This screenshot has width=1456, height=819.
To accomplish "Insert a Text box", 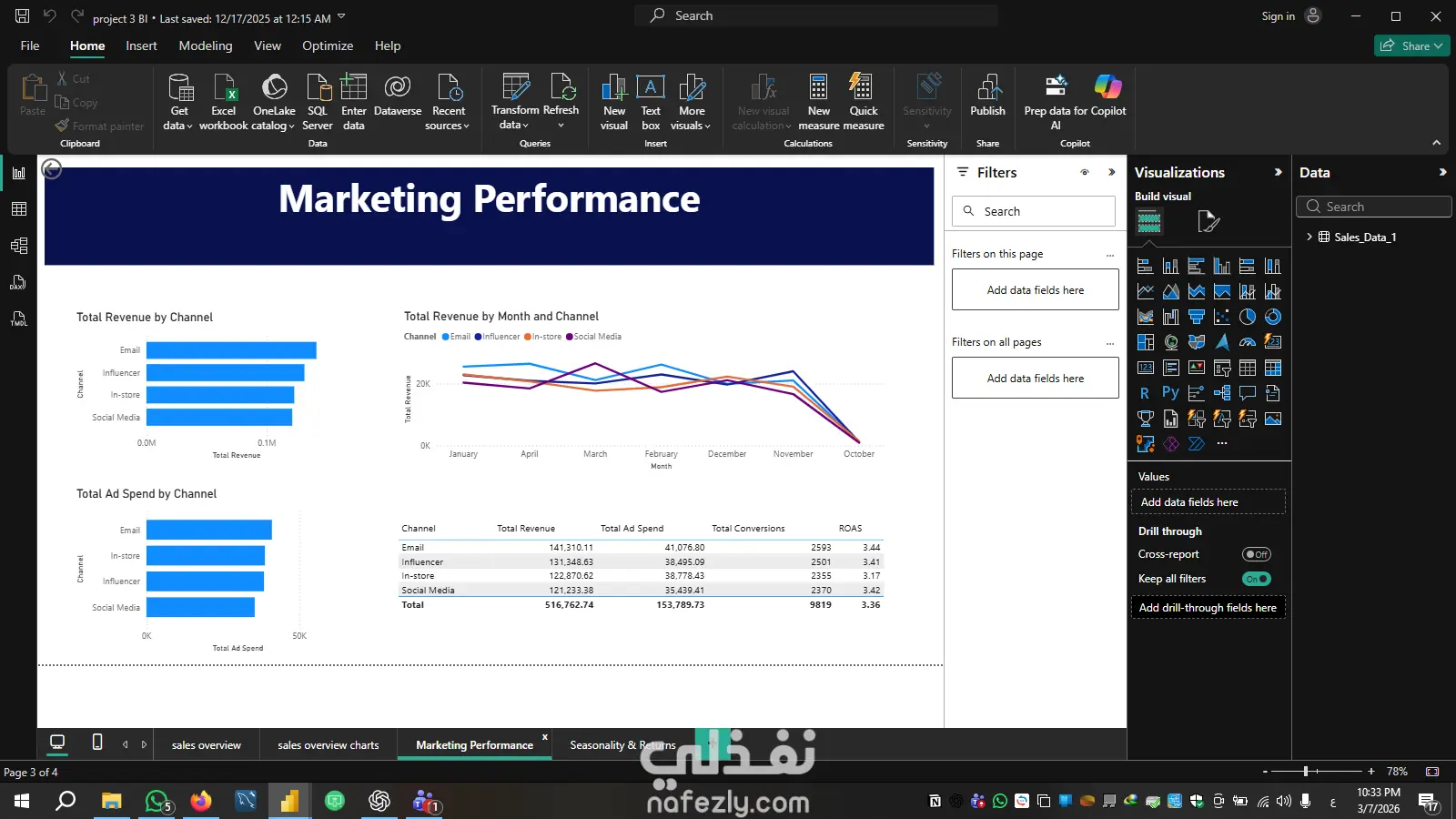I will click(651, 102).
